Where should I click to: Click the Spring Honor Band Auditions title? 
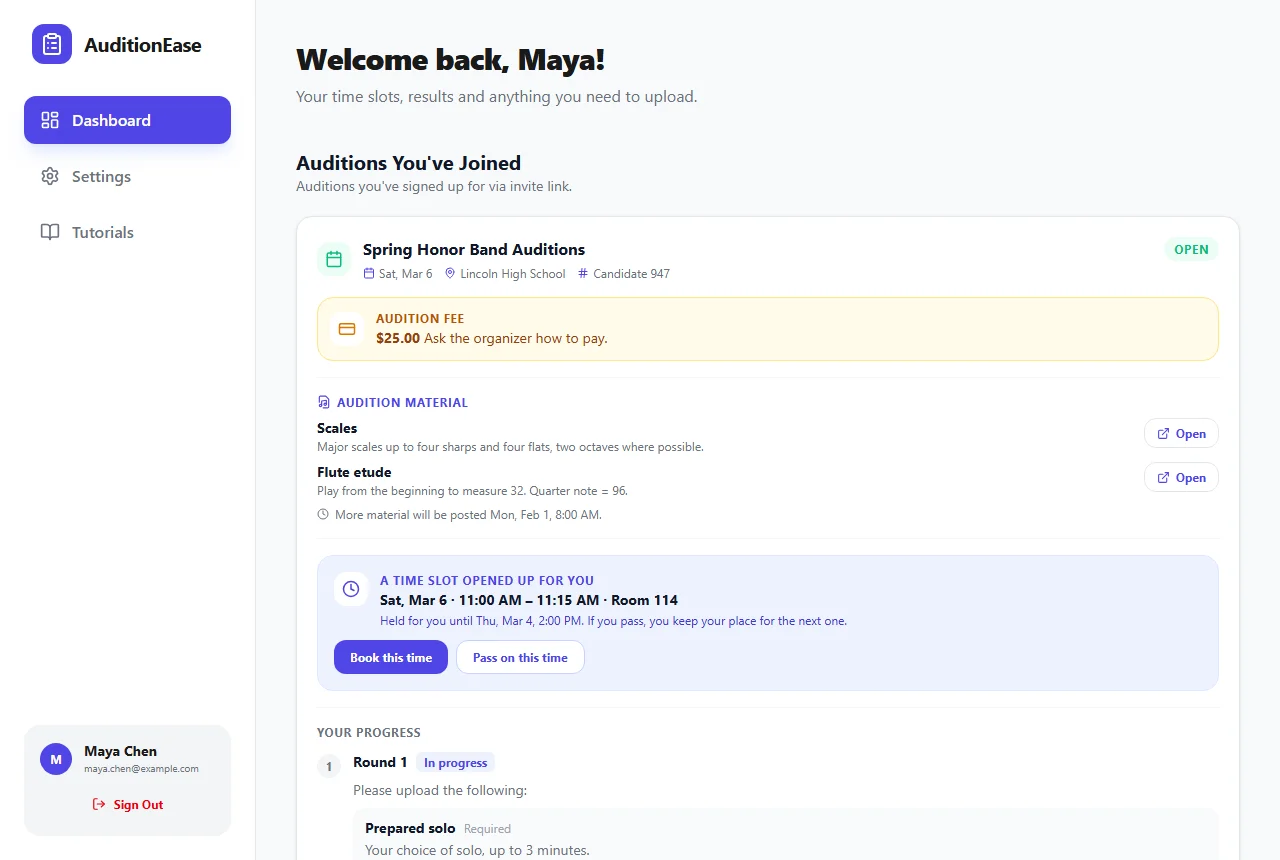pyautogui.click(x=474, y=249)
